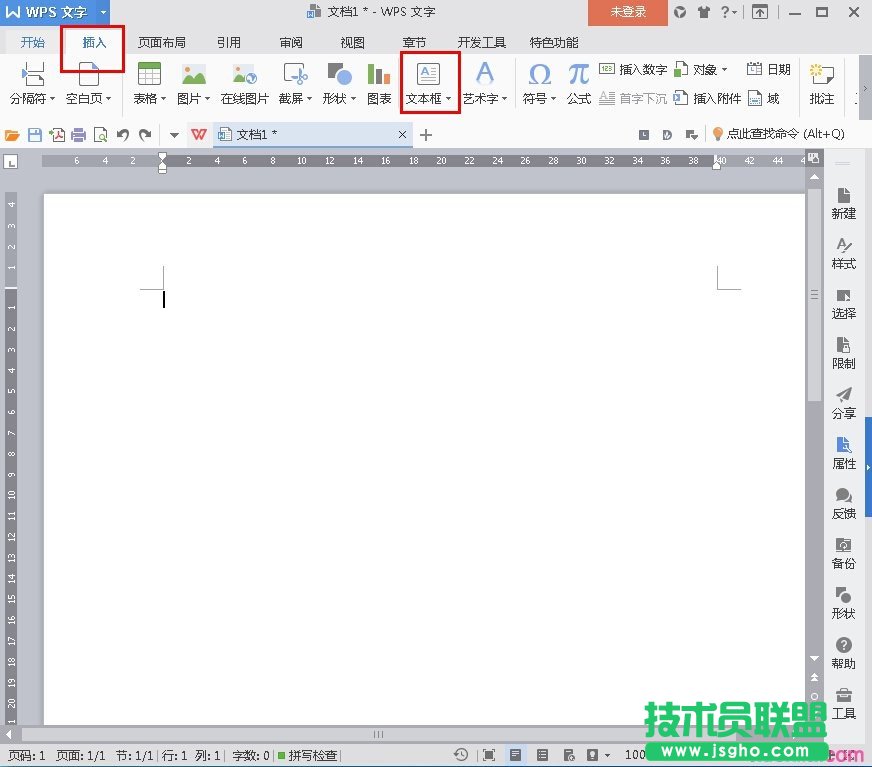Open a new document tab with plus
Screen dimensions: 872x767
(426, 135)
